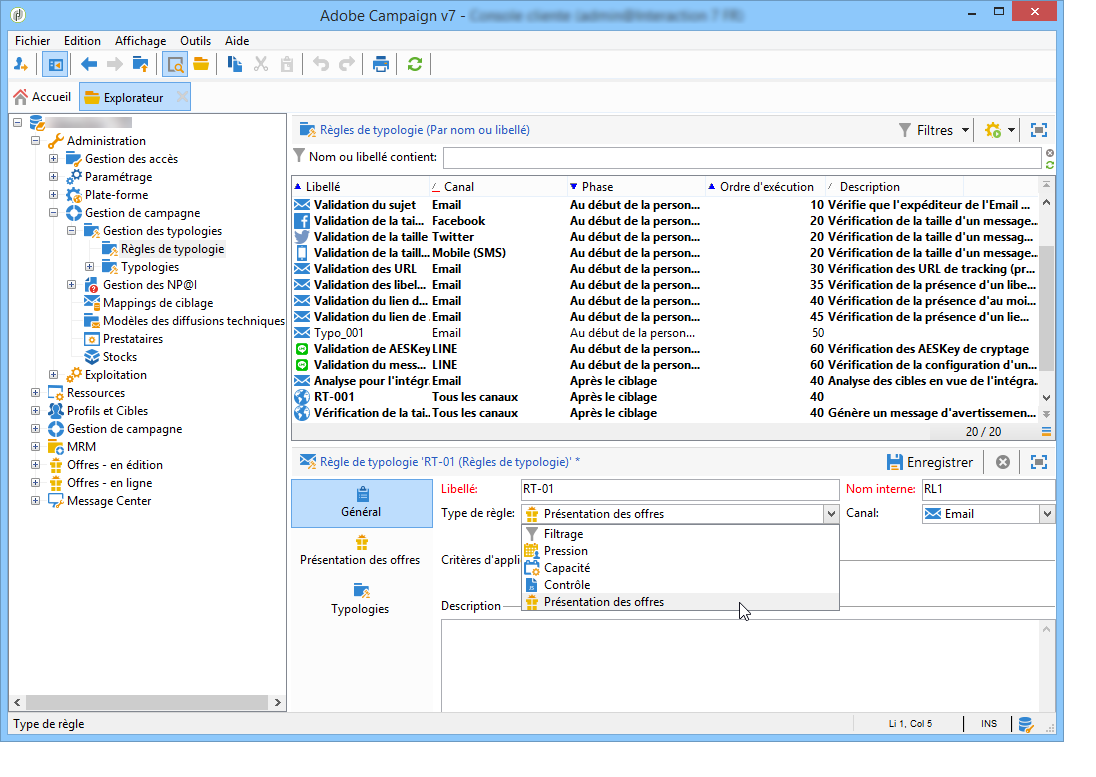This screenshot has height=777, width=1096.
Task: Click the print icon in toolbar
Action: pos(380,65)
